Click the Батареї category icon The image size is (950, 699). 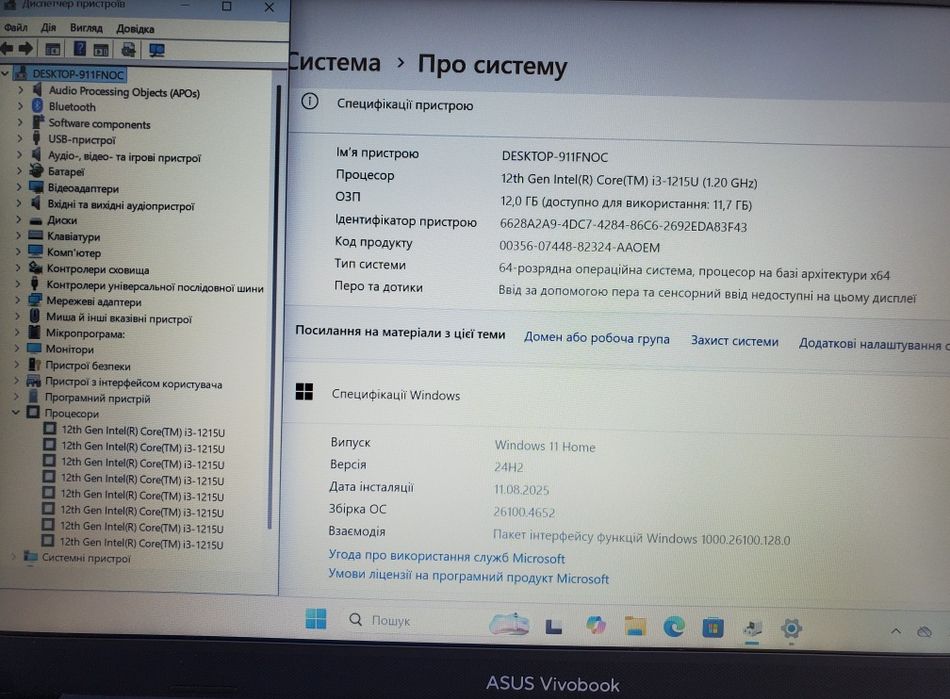tap(36, 171)
